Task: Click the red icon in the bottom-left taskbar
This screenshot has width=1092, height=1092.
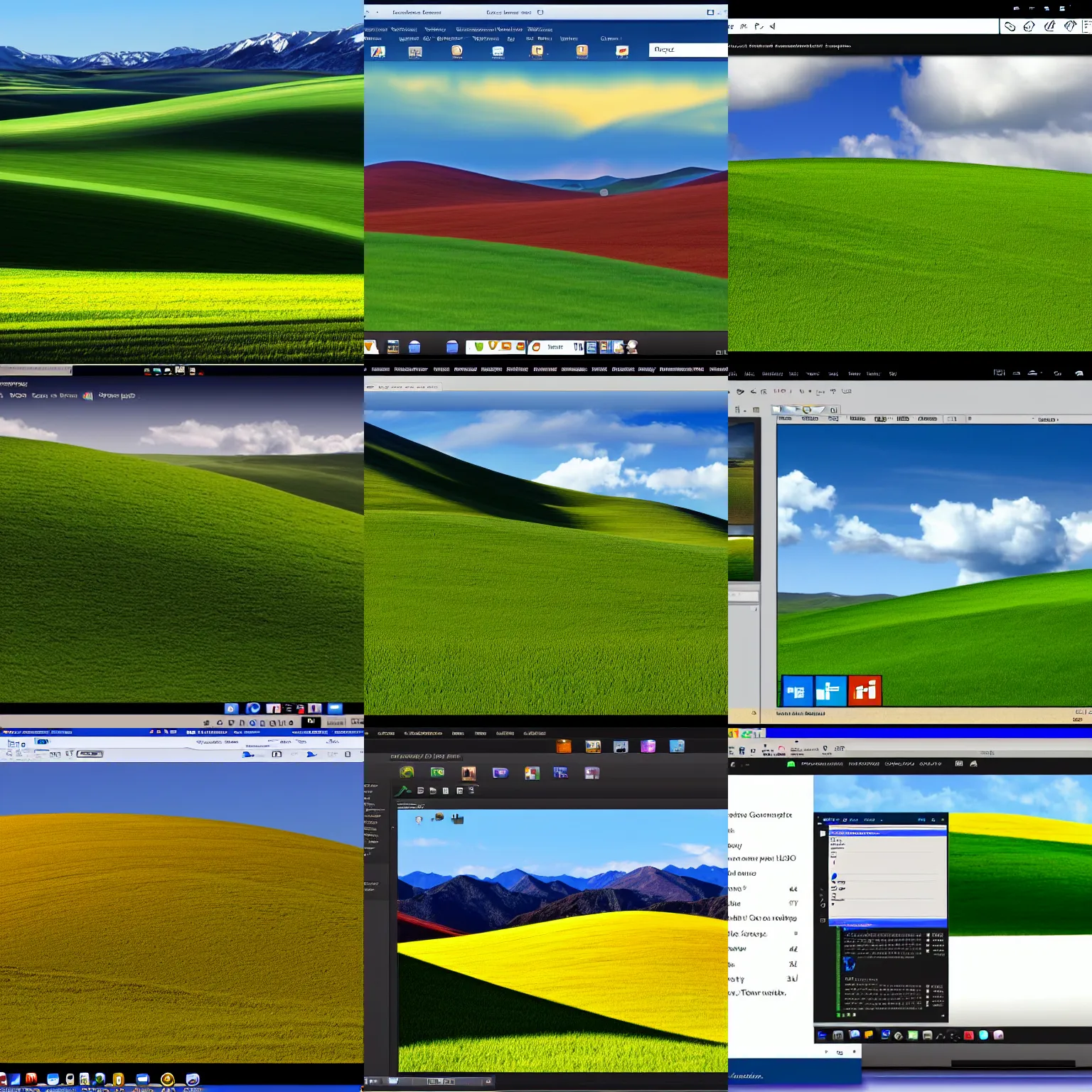Action: pos(31,1078)
